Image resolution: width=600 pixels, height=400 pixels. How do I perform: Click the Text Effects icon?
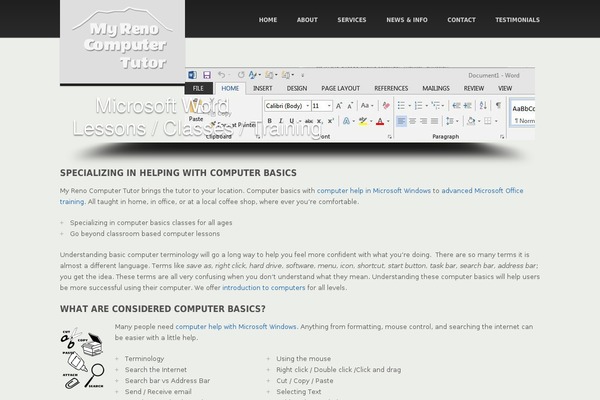coord(346,121)
